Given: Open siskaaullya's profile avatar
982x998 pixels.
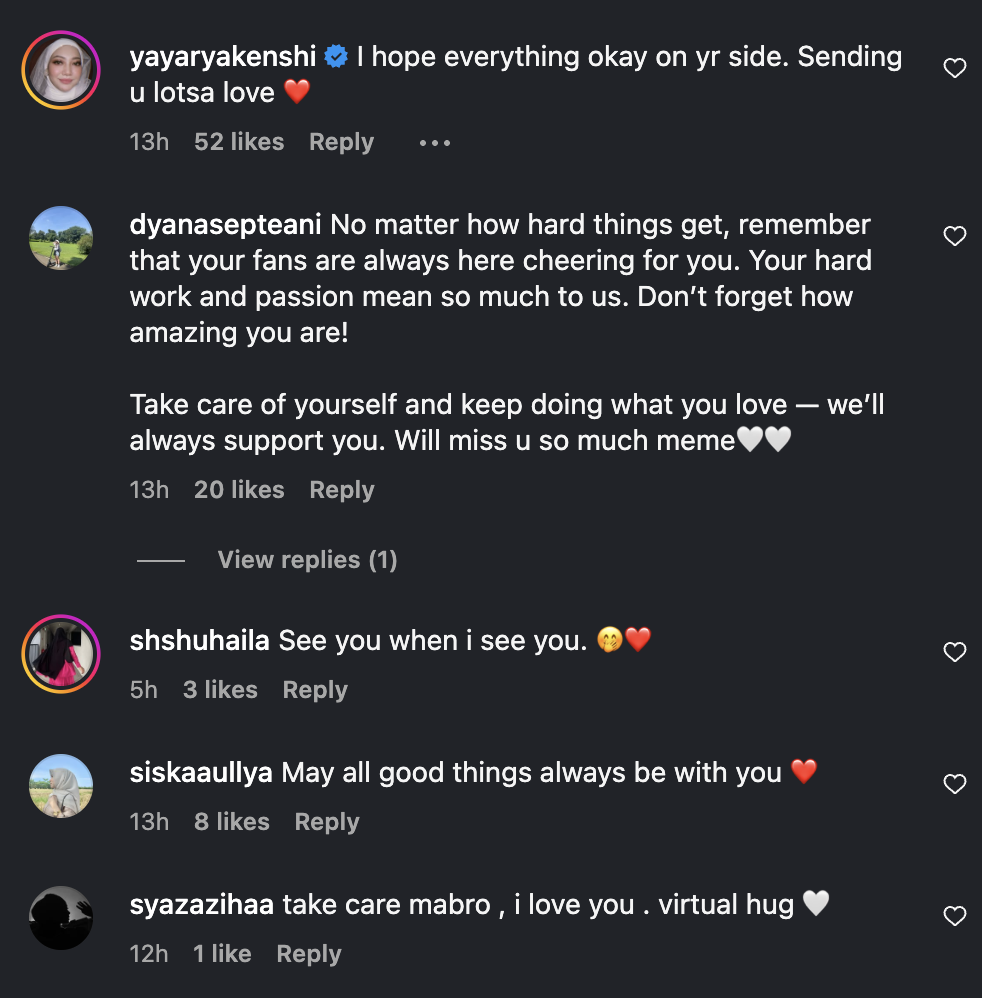Looking at the screenshot, I should tap(61, 786).
